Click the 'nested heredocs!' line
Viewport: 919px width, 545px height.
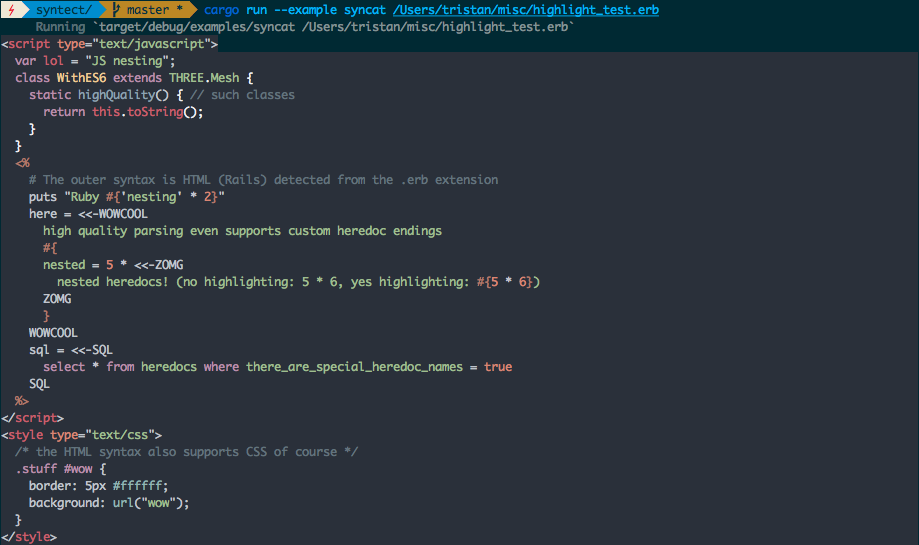pyautogui.click(x=298, y=282)
